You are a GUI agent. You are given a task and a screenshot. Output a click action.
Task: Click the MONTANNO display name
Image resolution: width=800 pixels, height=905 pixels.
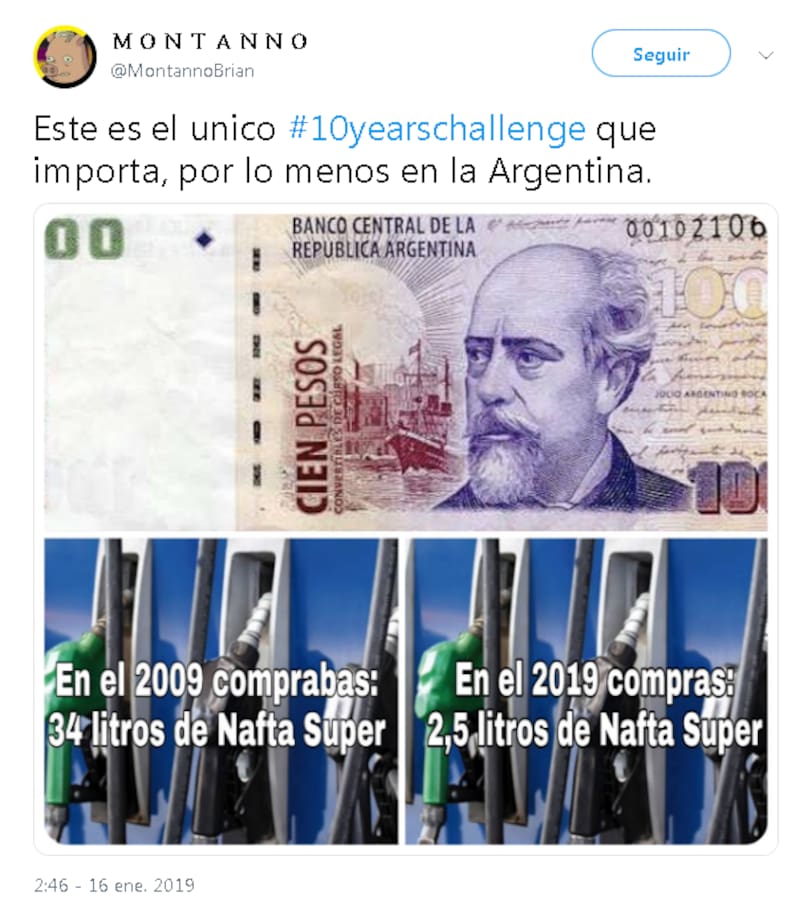[x=210, y=42]
